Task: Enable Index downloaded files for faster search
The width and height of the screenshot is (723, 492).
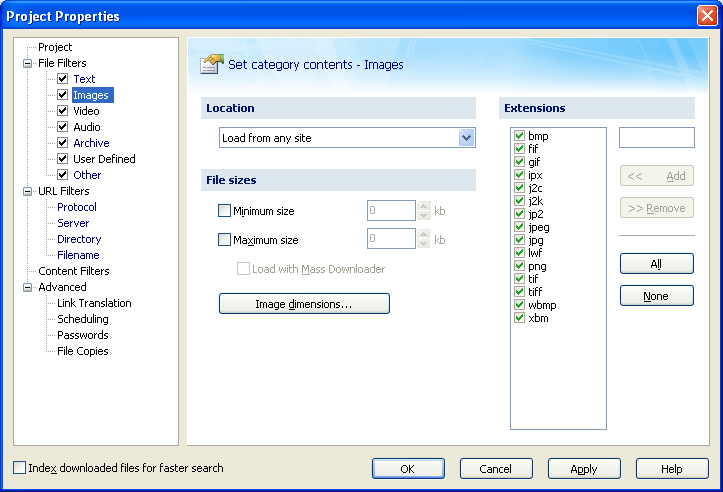Action: (x=19, y=468)
